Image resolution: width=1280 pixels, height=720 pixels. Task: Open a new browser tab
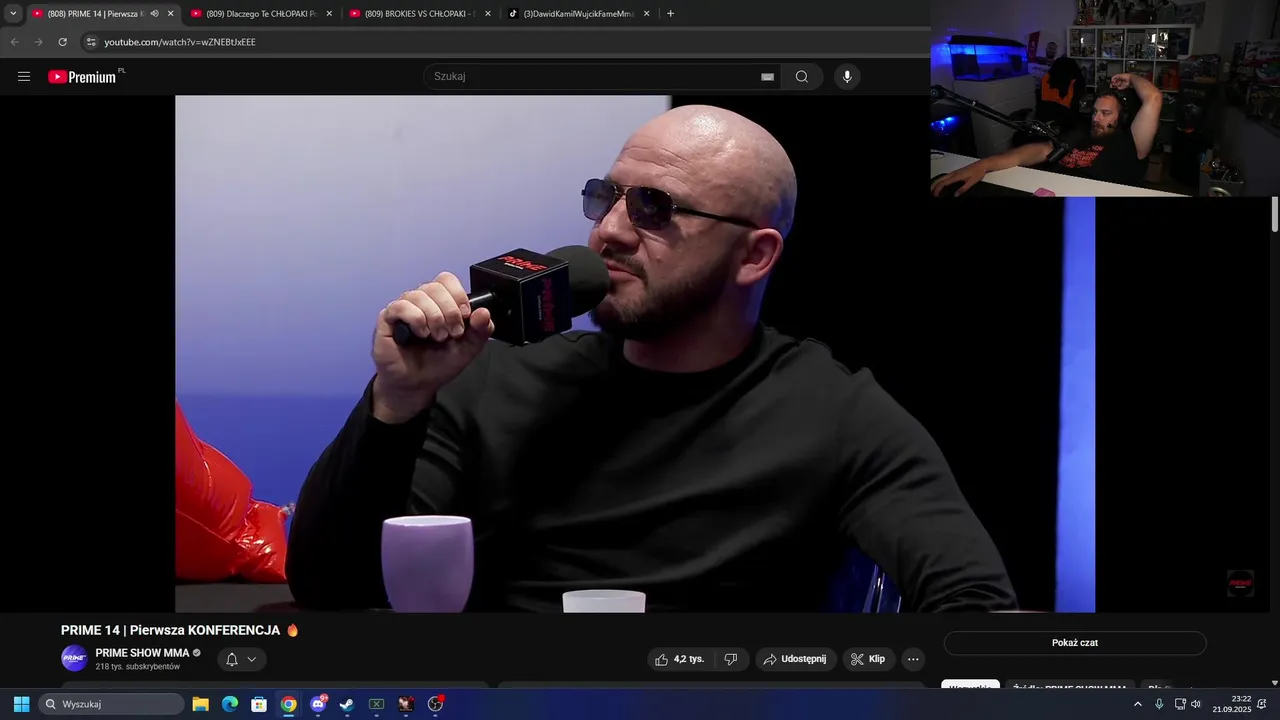pyautogui.click(x=670, y=14)
